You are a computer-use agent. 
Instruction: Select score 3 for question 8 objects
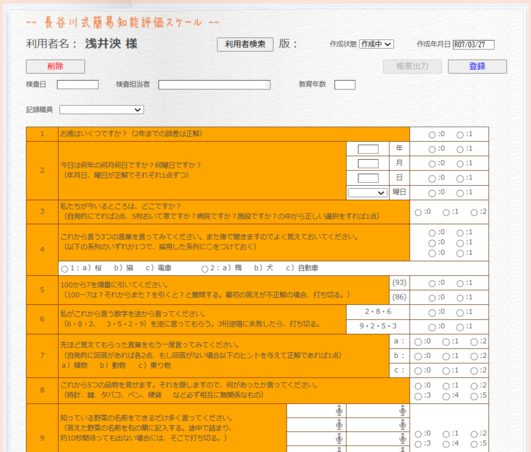(x=418, y=396)
